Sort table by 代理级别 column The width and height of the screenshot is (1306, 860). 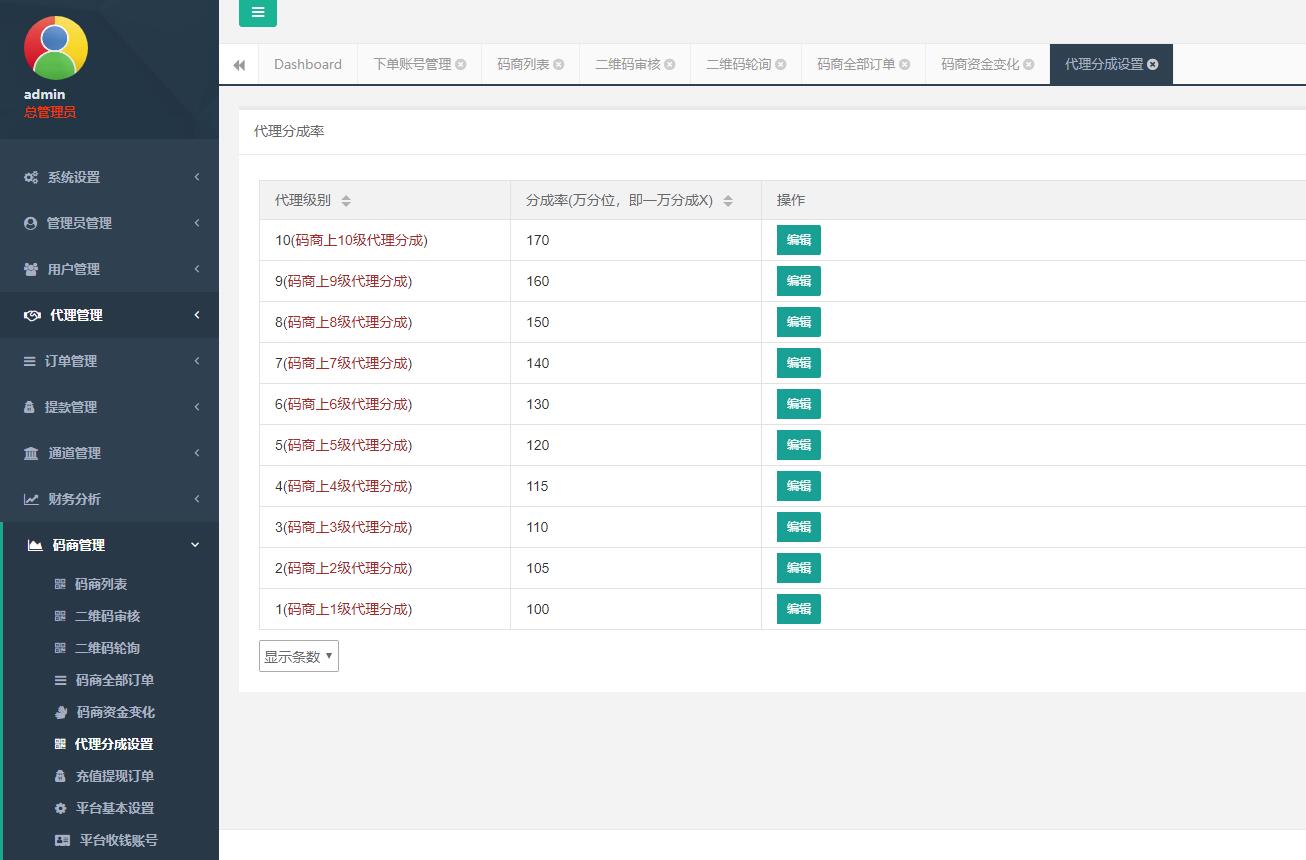(x=346, y=201)
